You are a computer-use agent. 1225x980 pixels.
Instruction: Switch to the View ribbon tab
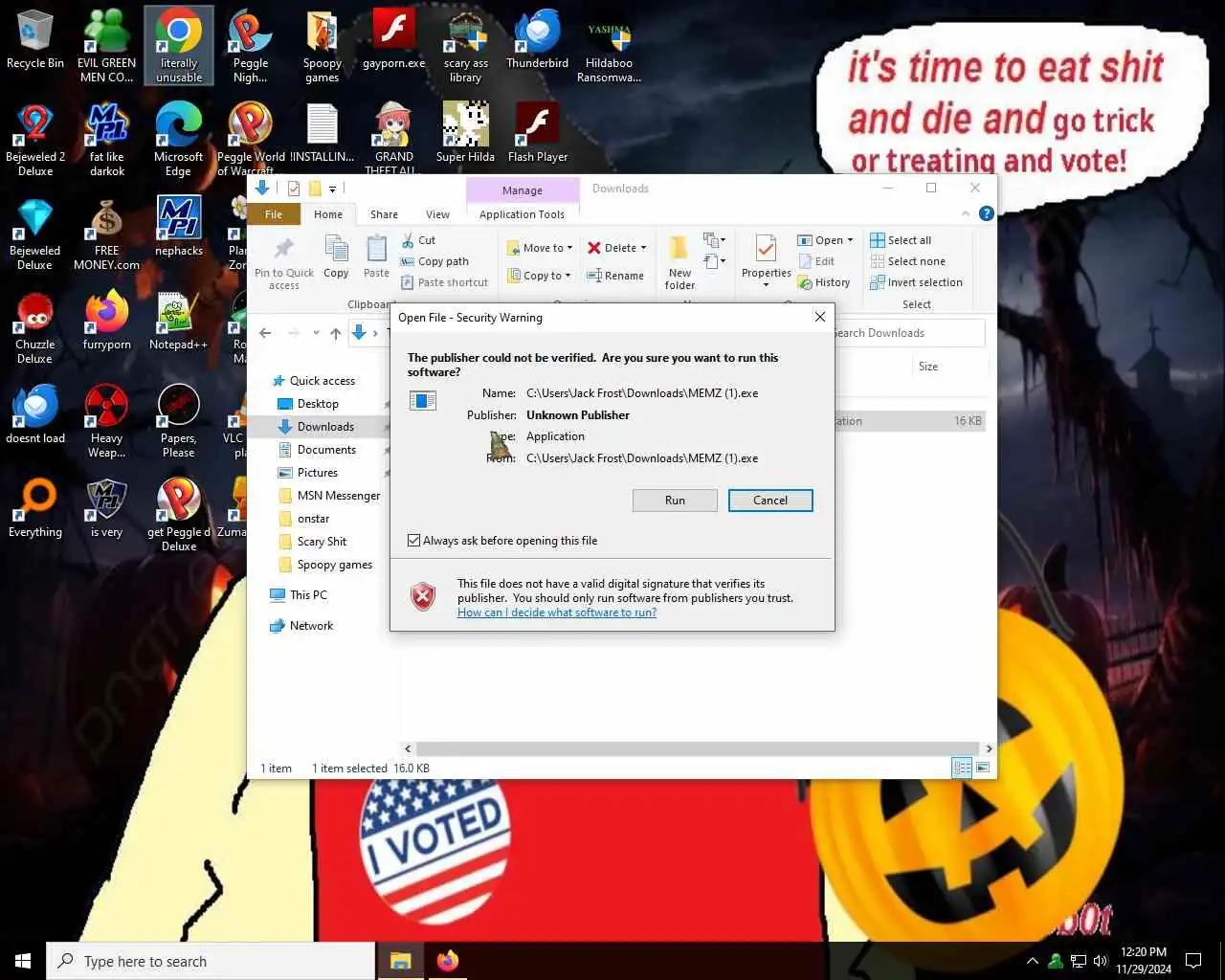coord(437,214)
